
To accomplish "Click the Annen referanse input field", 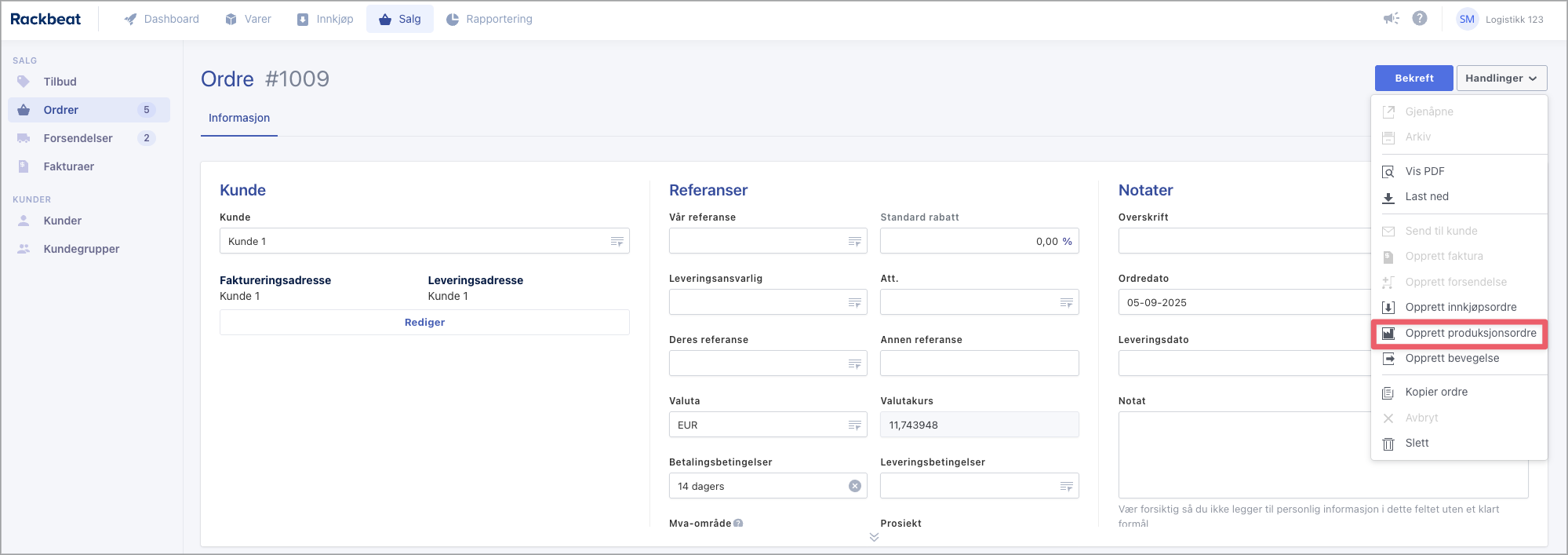I will coord(979,363).
